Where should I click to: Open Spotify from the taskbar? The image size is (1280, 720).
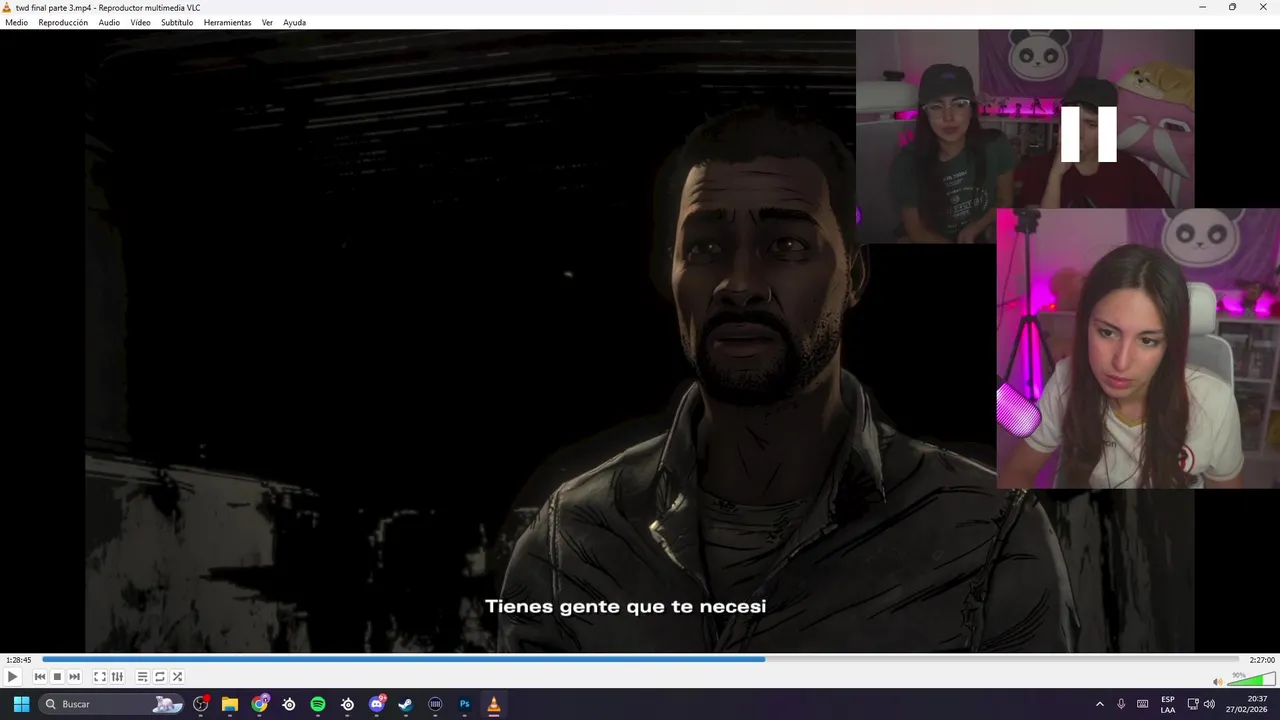[x=318, y=704]
